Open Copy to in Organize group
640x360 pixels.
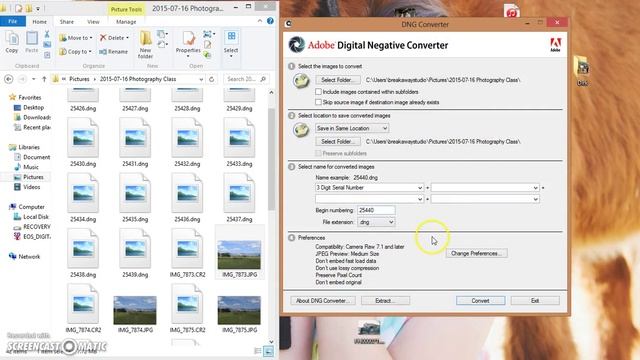click(76, 51)
